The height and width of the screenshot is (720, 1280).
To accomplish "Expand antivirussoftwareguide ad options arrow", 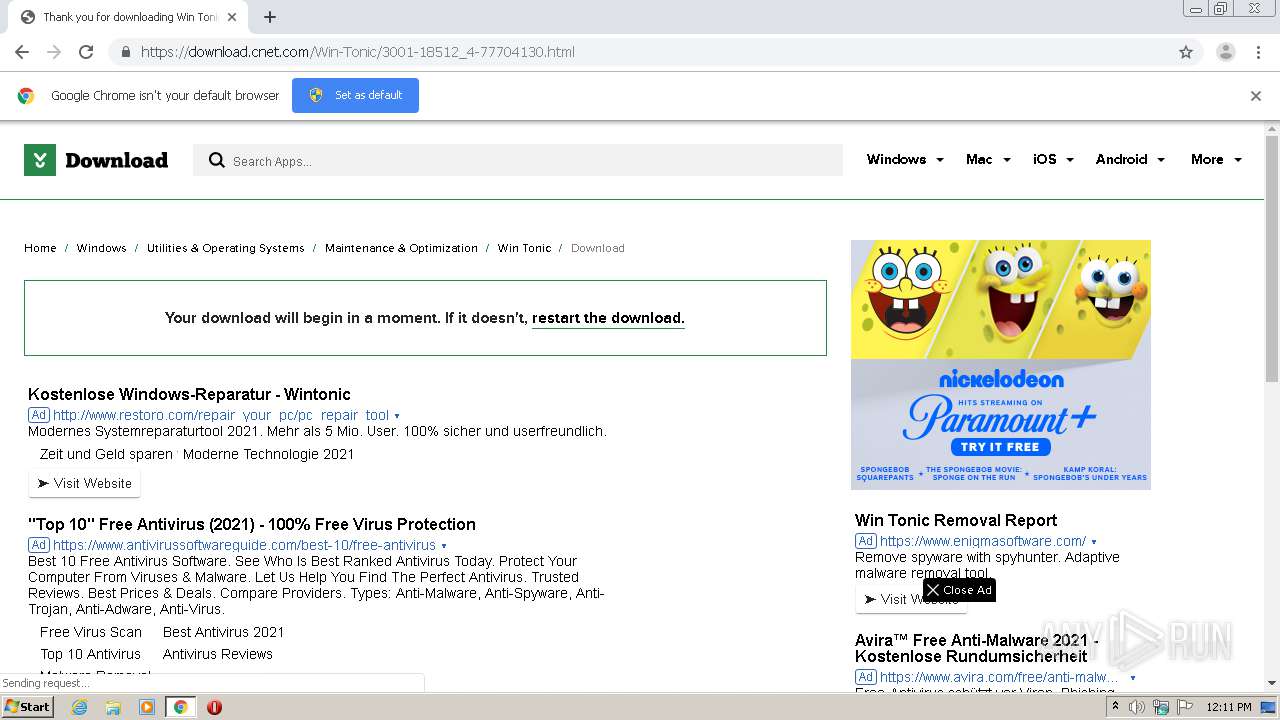I will point(444,546).
